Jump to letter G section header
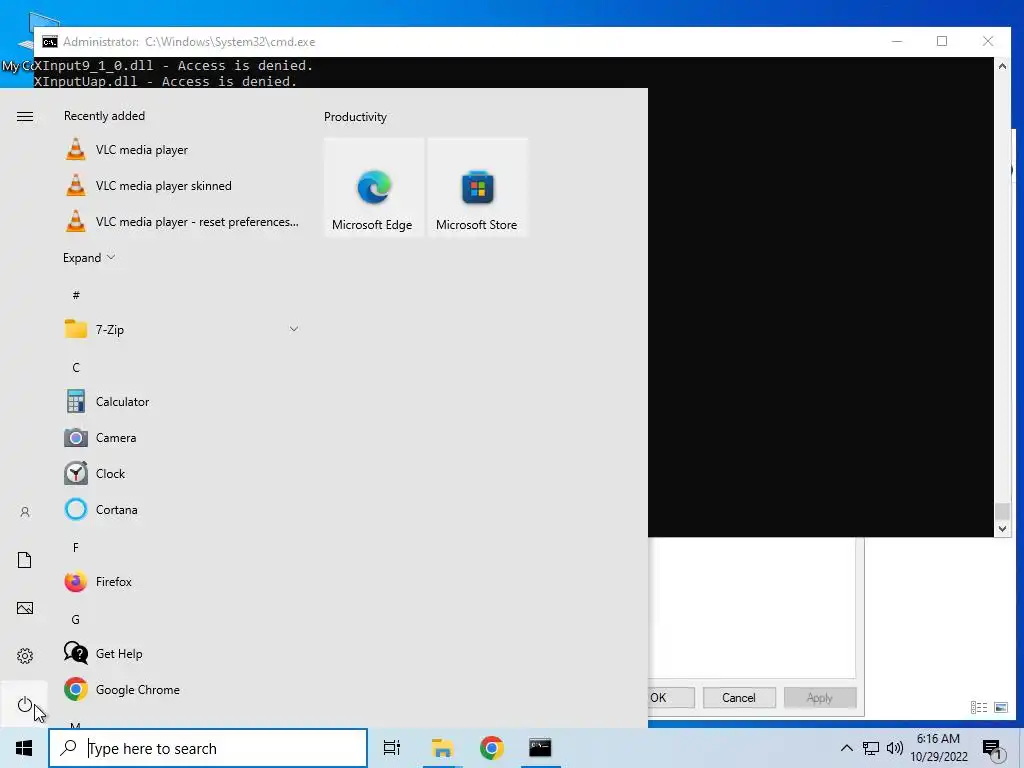The image size is (1024, 768). (76, 619)
